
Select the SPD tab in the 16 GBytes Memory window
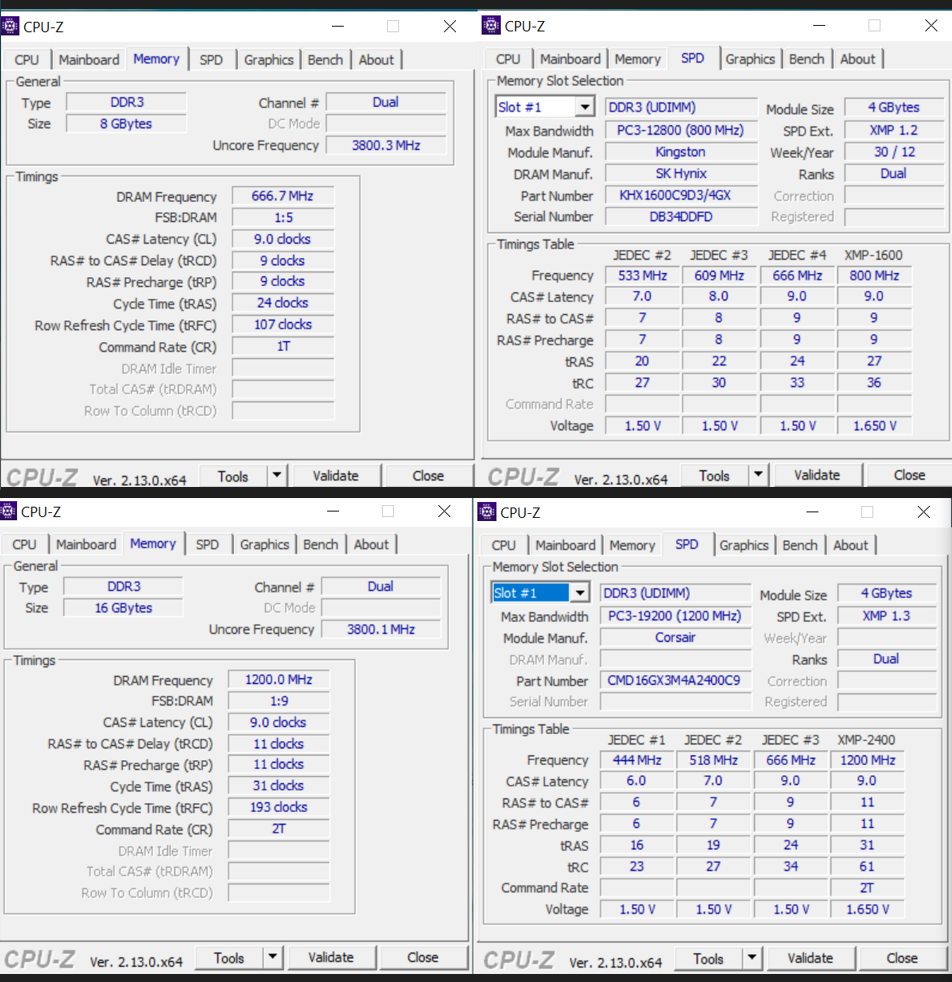point(207,545)
